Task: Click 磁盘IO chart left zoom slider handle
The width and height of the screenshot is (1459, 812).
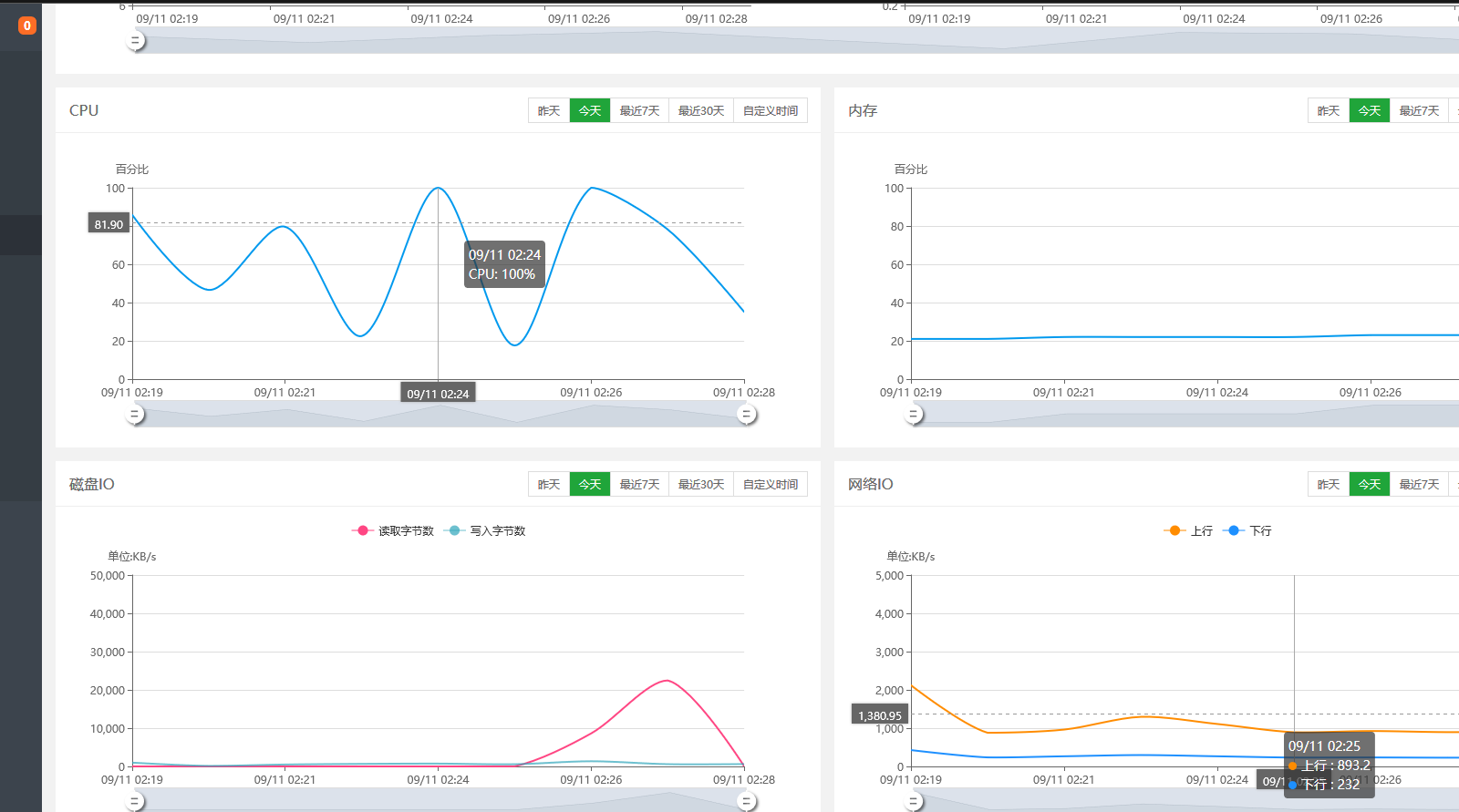Action: coord(135,802)
